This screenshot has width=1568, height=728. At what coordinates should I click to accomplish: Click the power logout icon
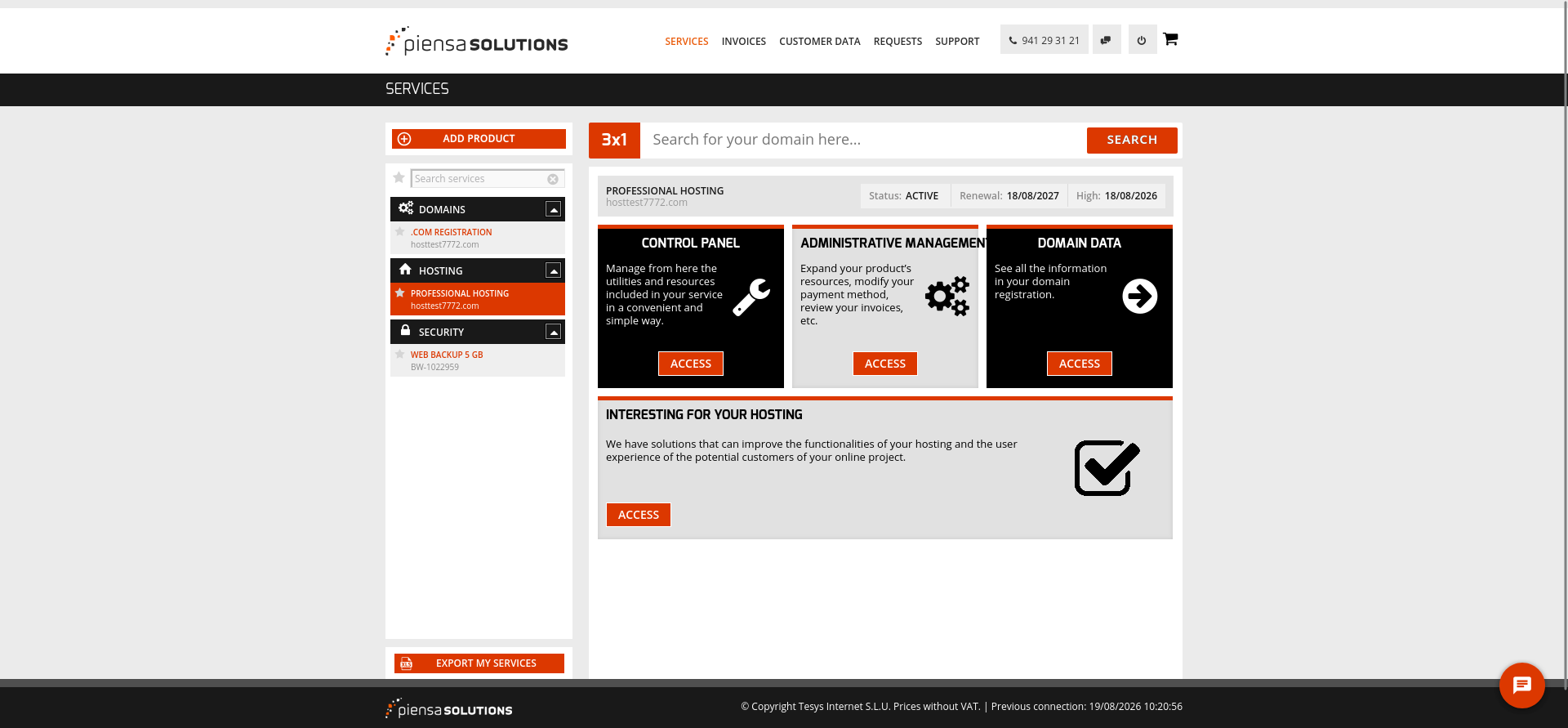click(1142, 39)
